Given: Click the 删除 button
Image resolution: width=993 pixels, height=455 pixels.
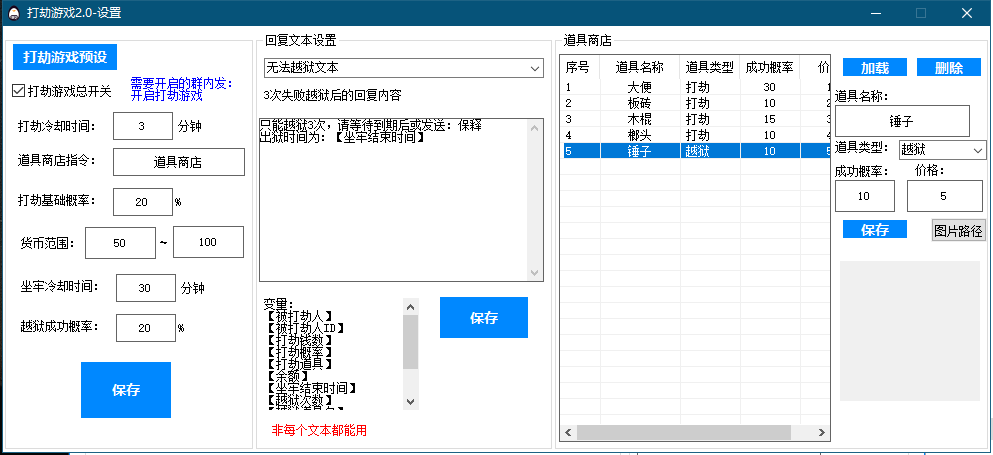Looking at the screenshot, I should pos(949,68).
